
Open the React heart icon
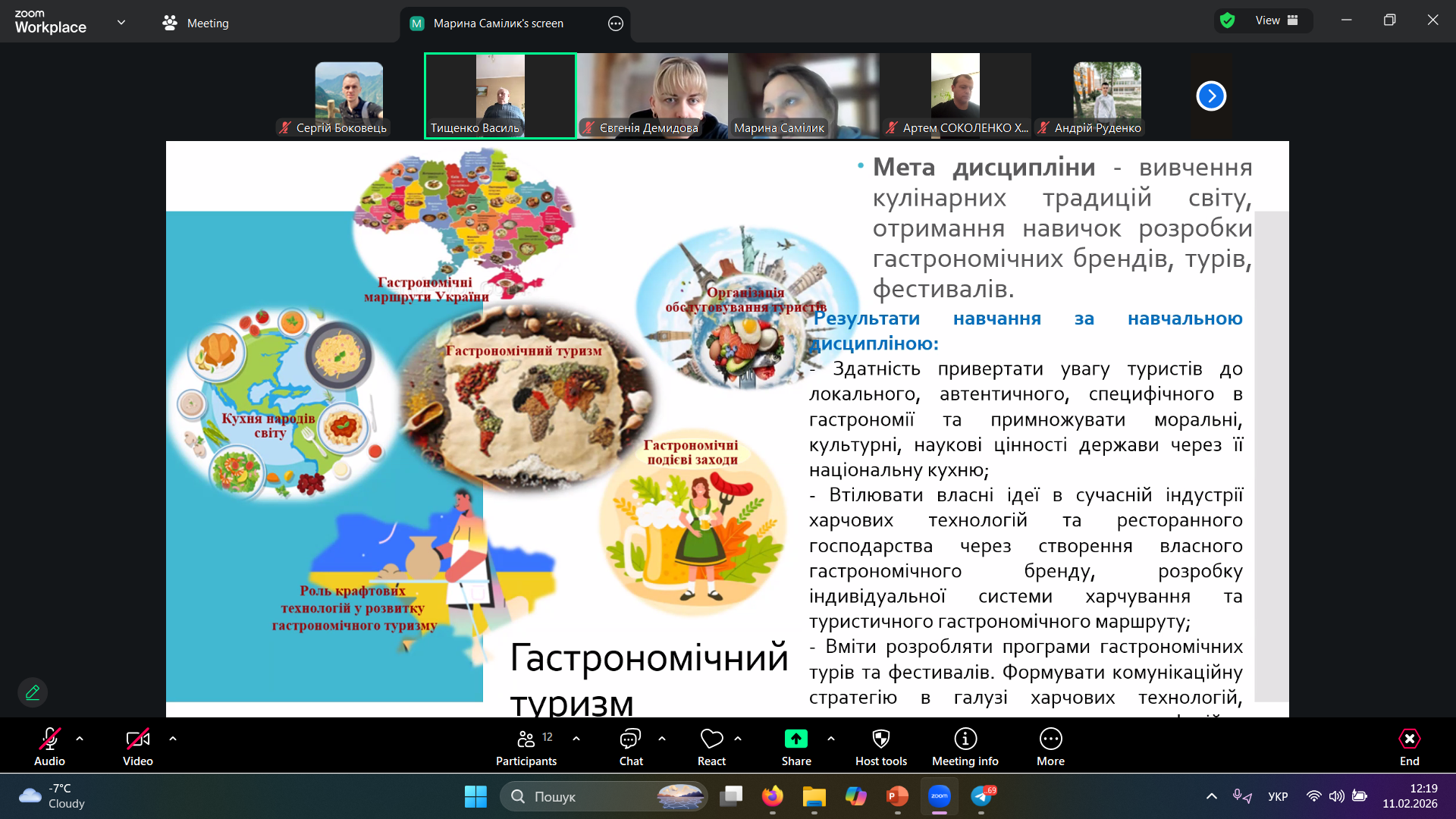point(711,739)
